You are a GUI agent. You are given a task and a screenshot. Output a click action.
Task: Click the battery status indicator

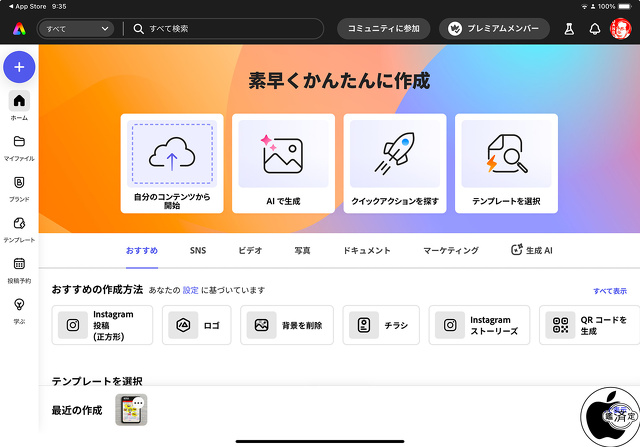click(625, 7)
